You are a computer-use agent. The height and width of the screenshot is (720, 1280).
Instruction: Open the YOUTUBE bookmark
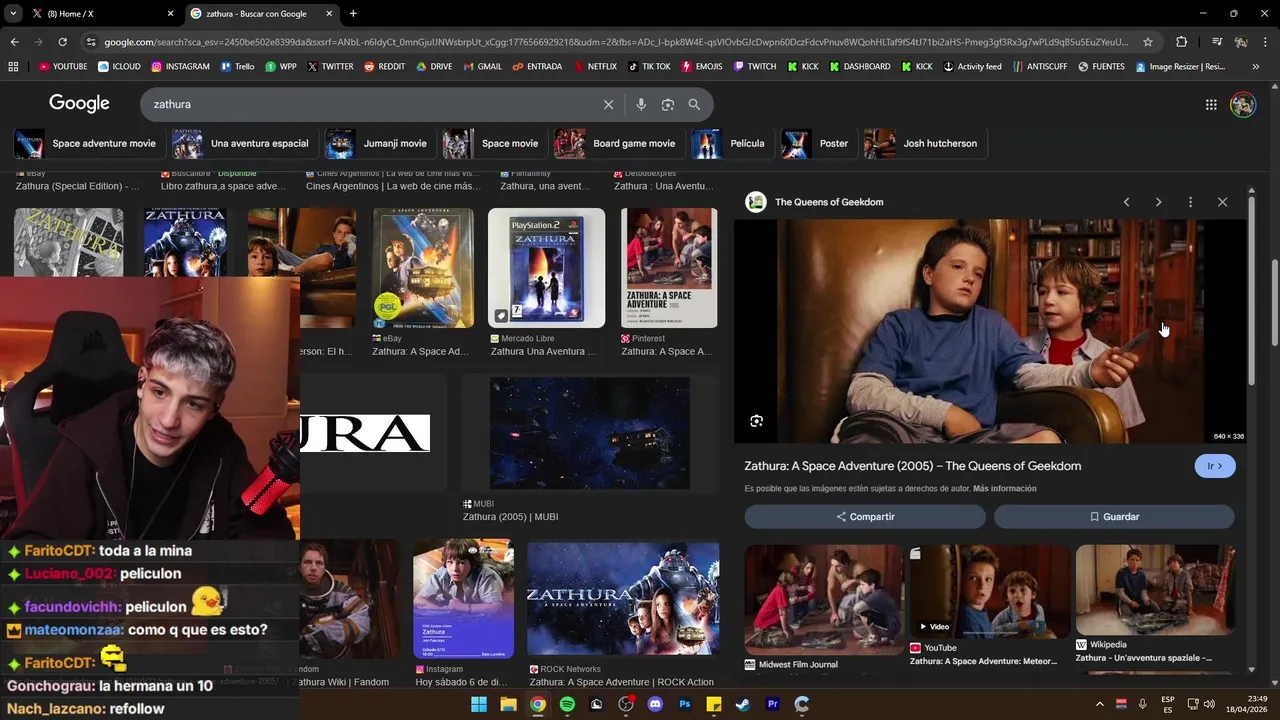click(62, 67)
